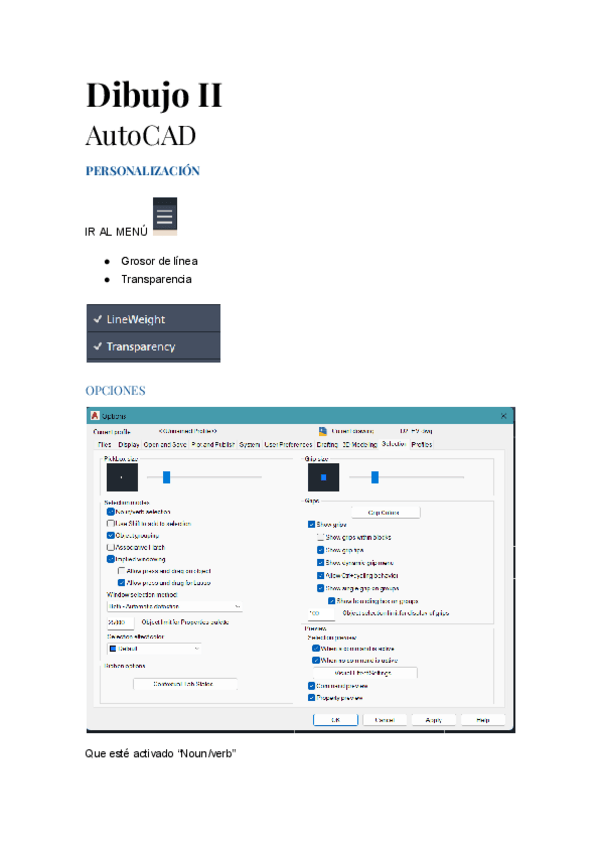Toggle the Show grips checkbox
Viewport: 600px width, 848px height.
coord(312,525)
